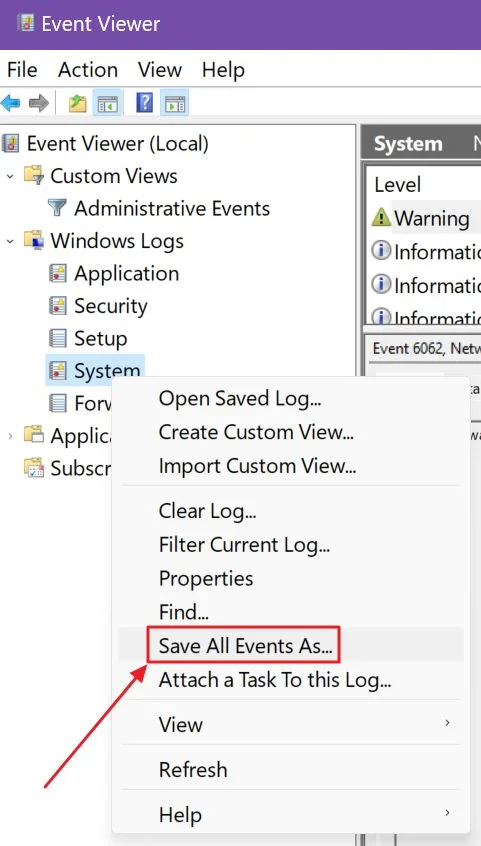Screen dimensions: 481x846
Task: Click the Custom Views folder icon
Action: pos(33,176)
